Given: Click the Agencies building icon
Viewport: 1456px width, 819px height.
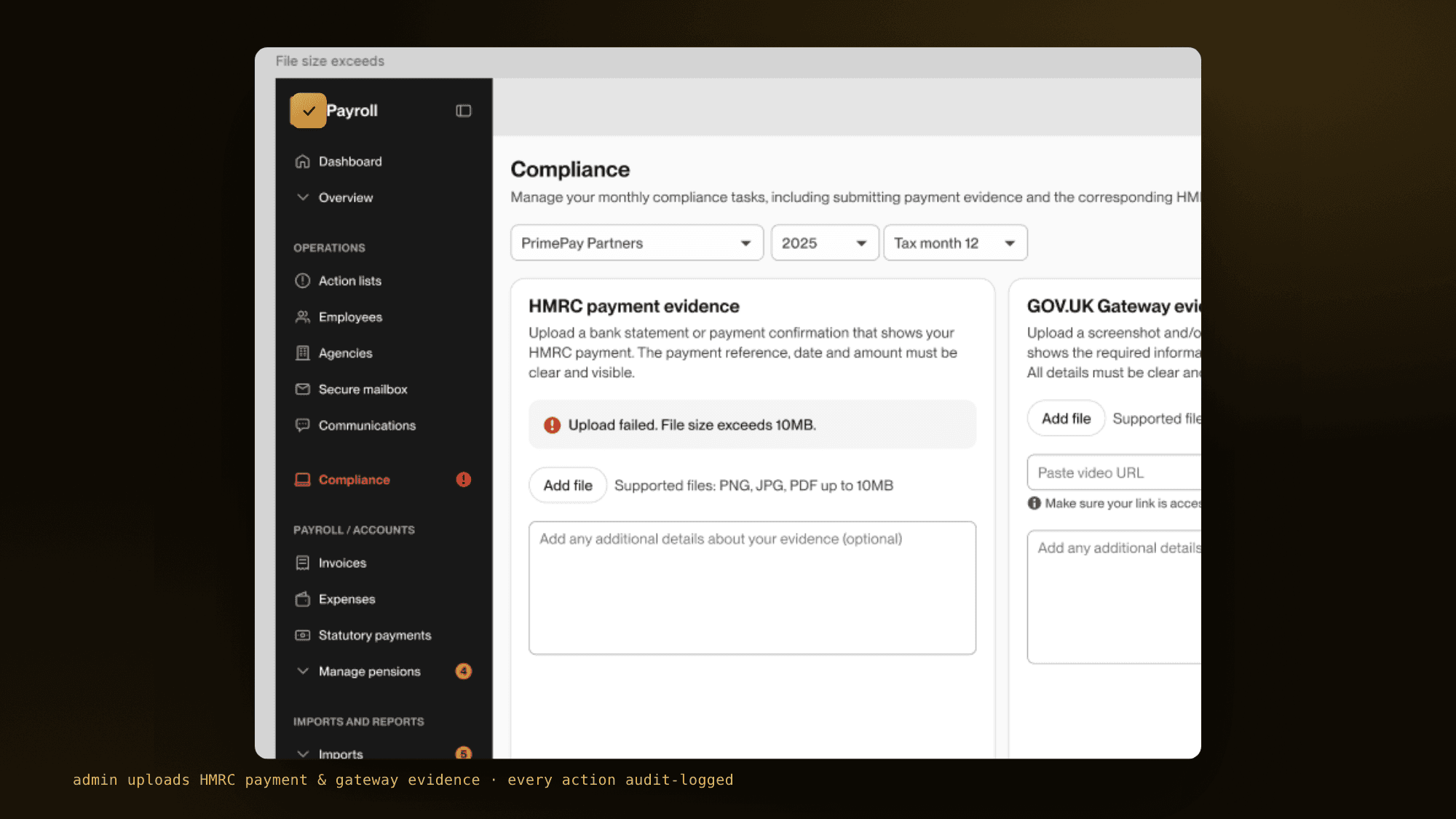Looking at the screenshot, I should (303, 353).
